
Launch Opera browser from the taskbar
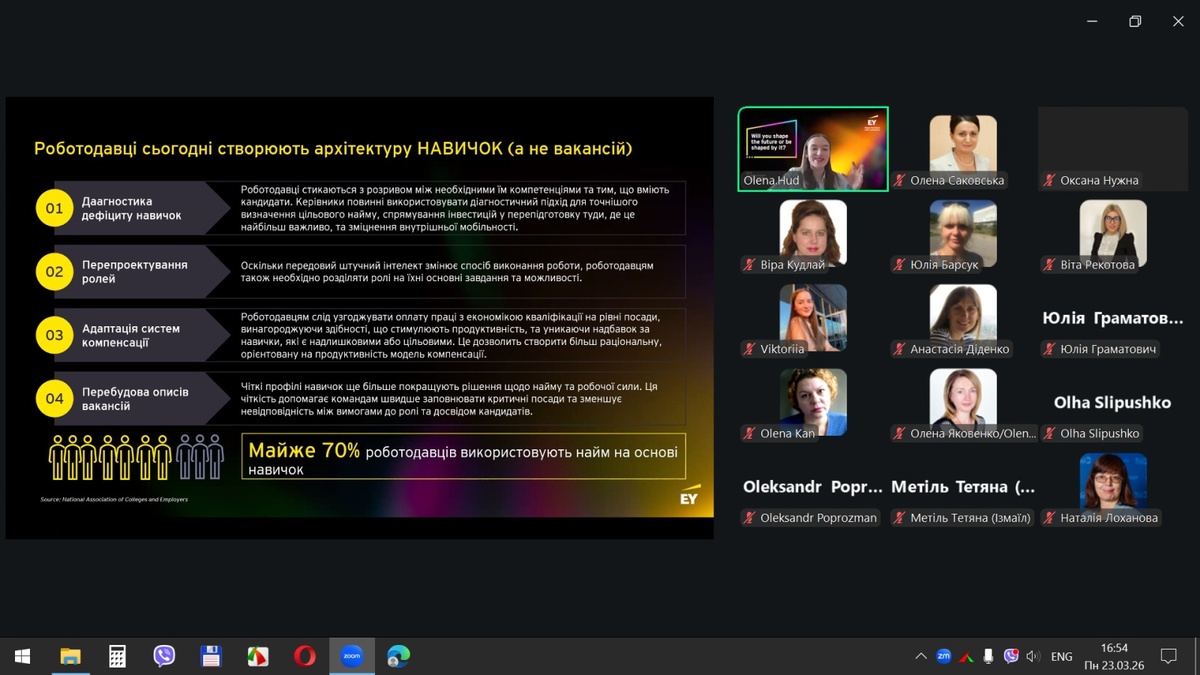pyautogui.click(x=305, y=656)
